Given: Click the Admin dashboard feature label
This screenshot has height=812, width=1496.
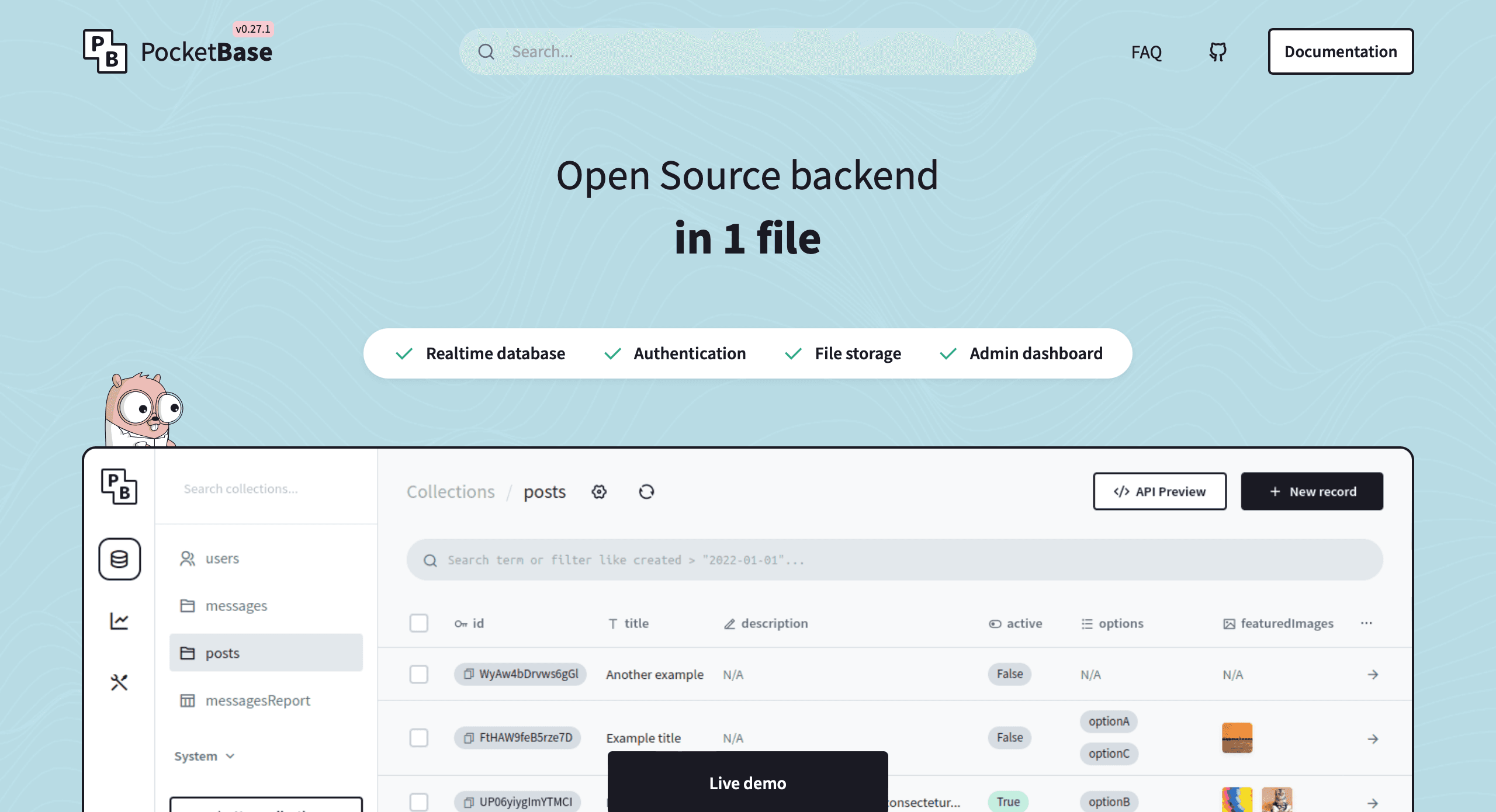Looking at the screenshot, I should point(1036,353).
